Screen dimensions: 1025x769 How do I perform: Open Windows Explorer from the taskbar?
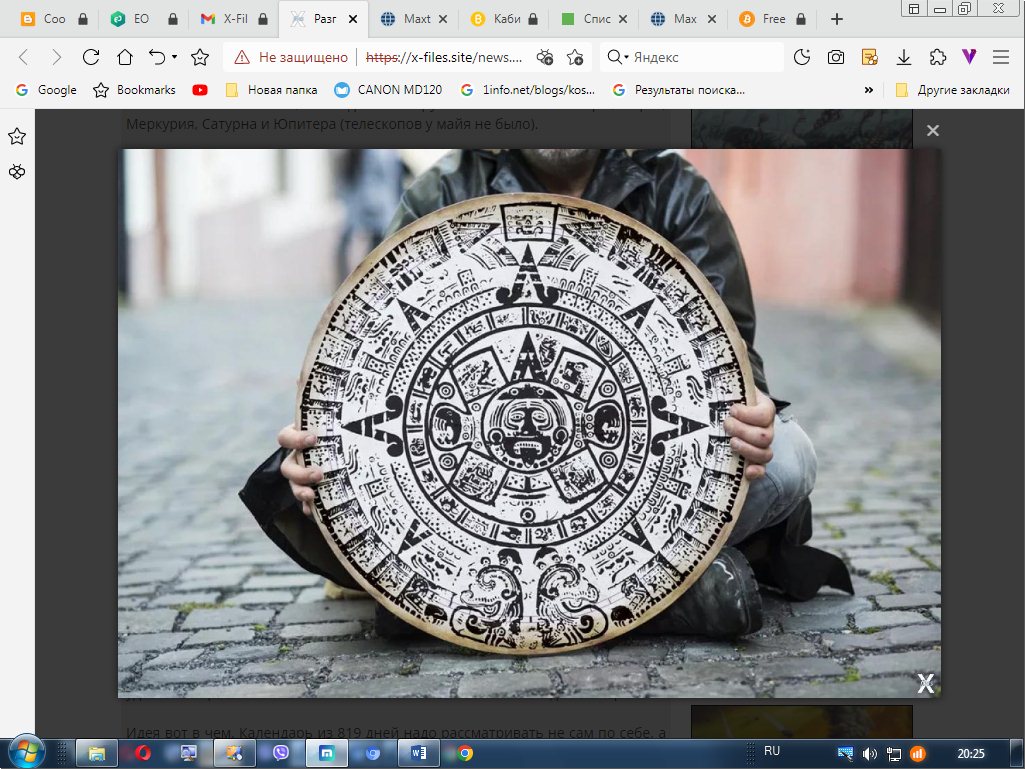pos(97,753)
